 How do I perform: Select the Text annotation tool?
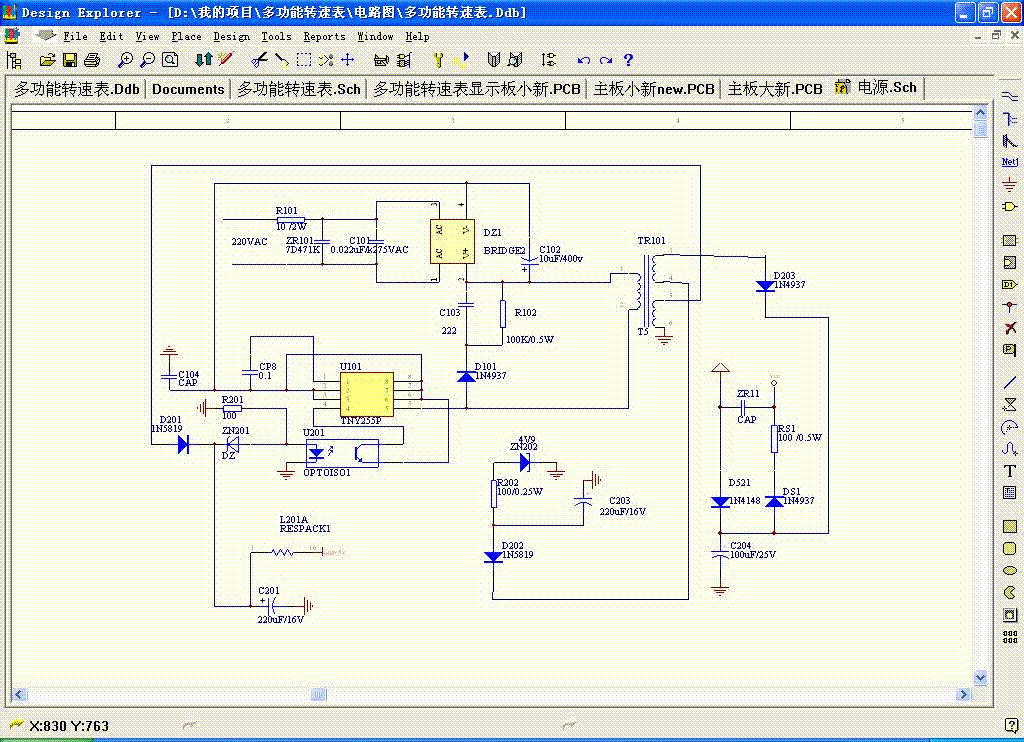[x=1010, y=471]
